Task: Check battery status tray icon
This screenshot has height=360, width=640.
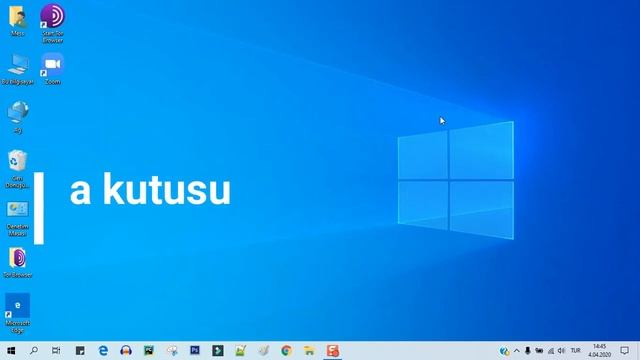Action: pos(539,351)
